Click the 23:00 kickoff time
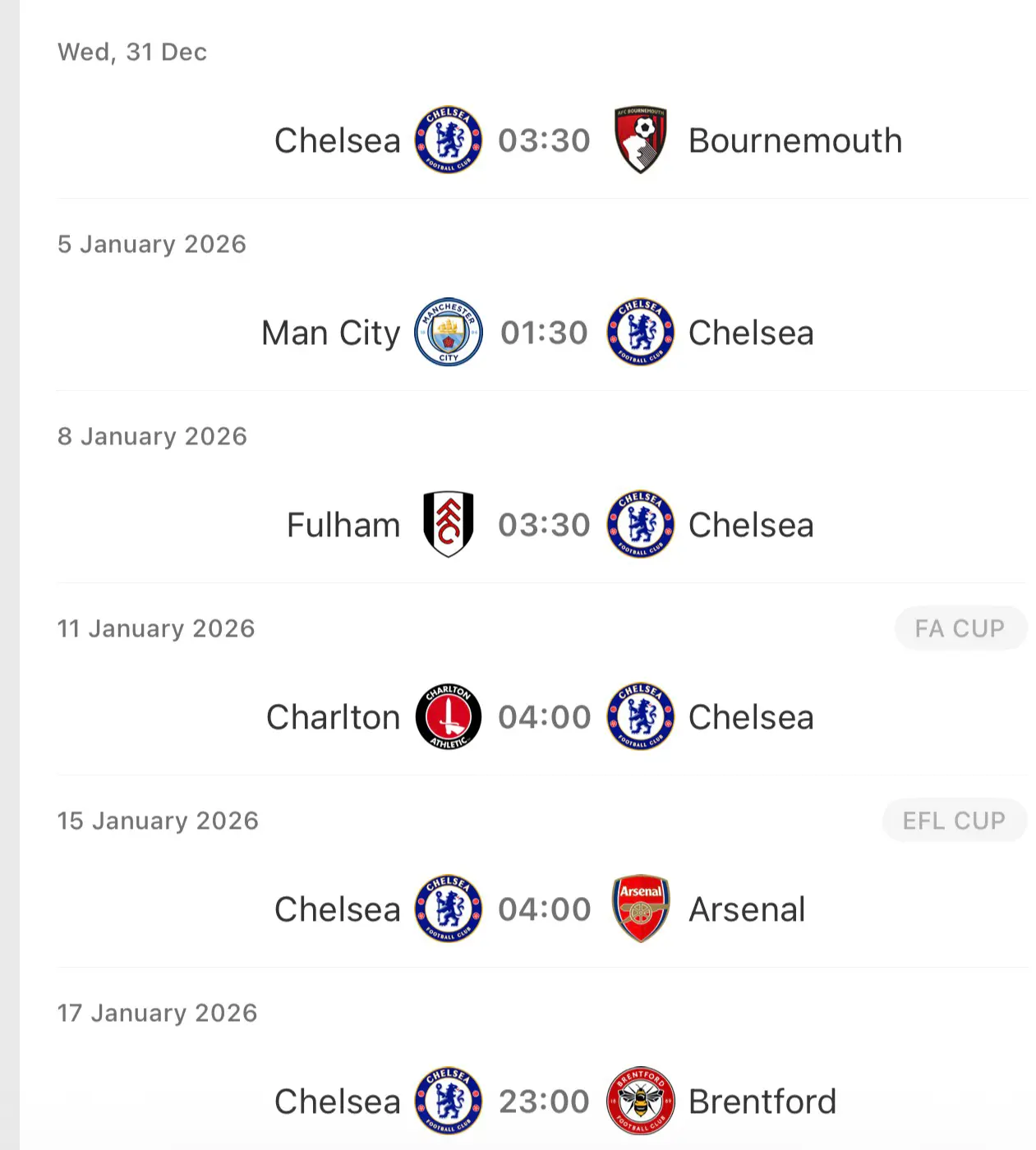 545,1102
